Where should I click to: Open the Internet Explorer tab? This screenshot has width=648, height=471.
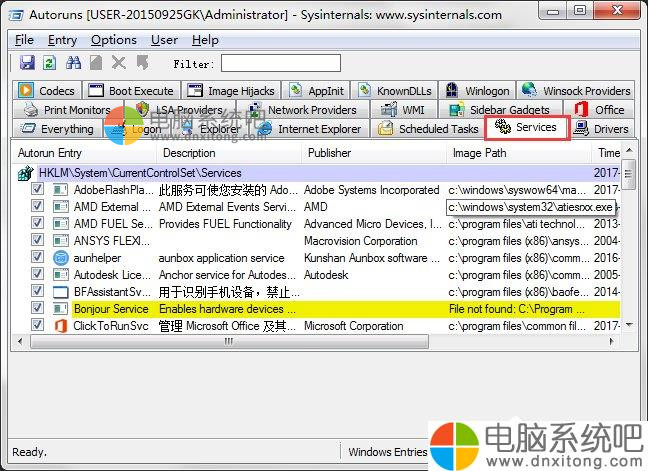click(x=309, y=128)
